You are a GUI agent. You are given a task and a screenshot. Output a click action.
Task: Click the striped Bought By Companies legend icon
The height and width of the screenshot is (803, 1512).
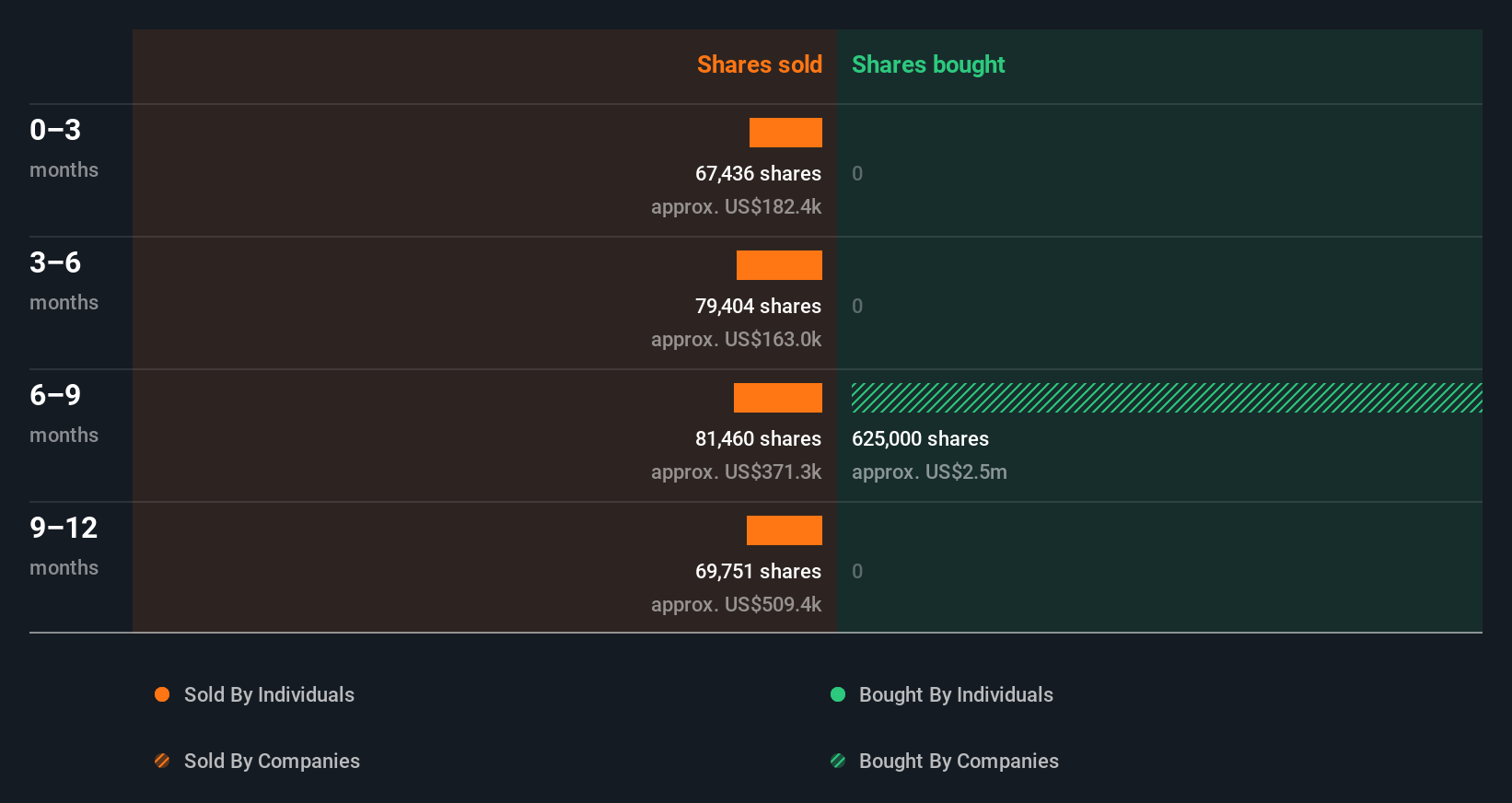click(x=838, y=761)
